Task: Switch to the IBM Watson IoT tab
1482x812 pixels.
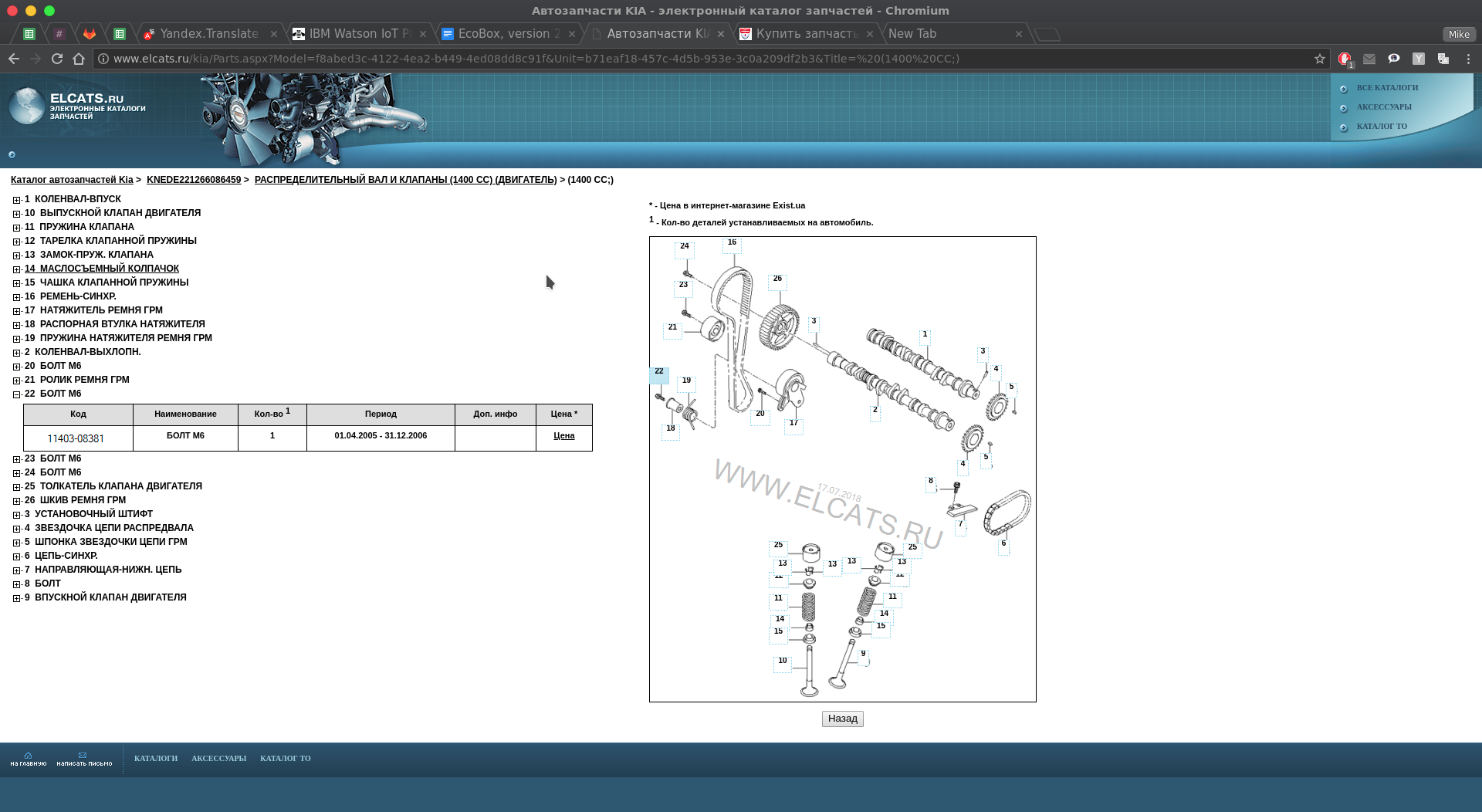Action: pos(360,34)
